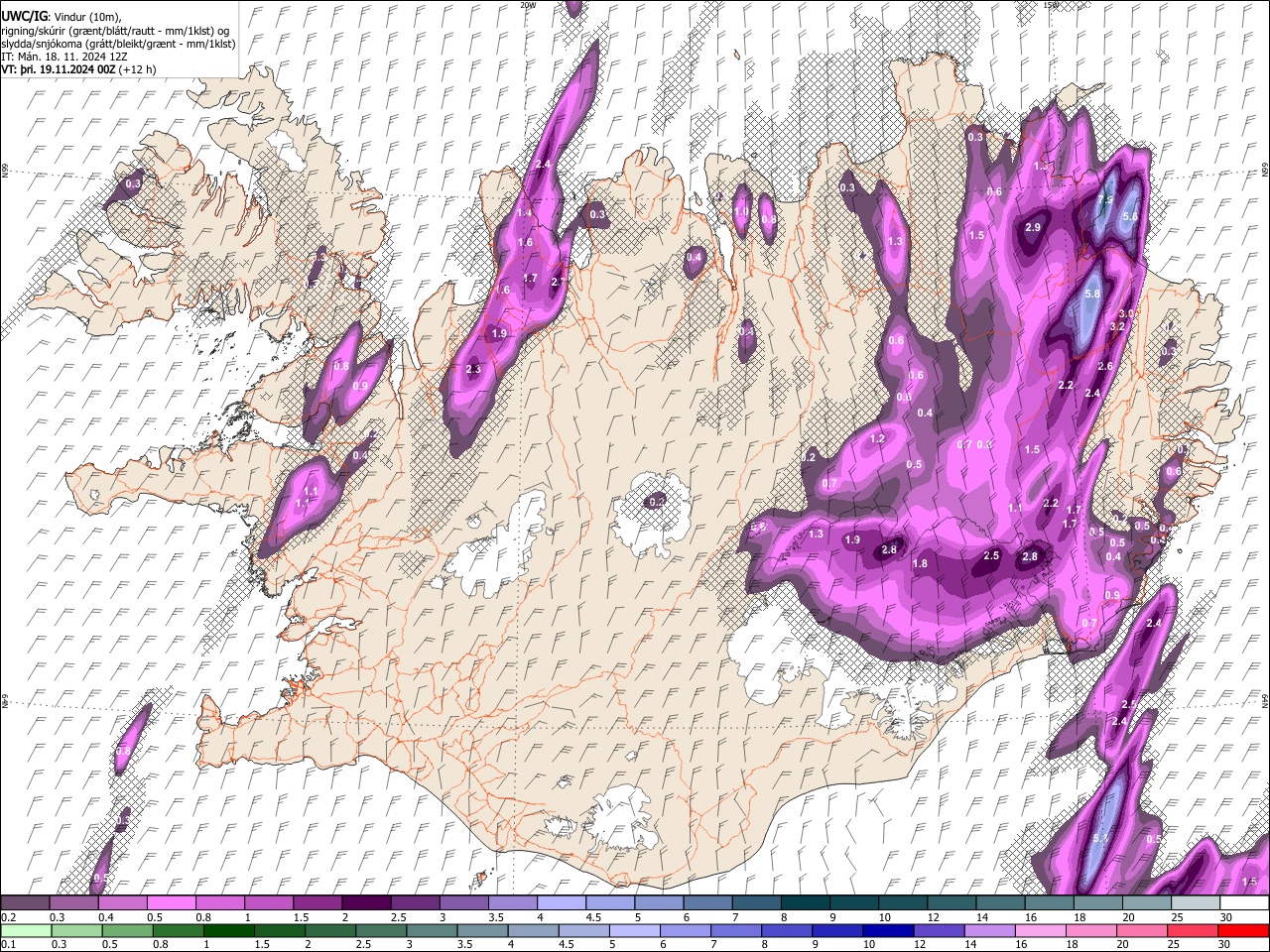The width and height of the screenshot is (1270, 952).
Task: Click the 1.8 precipitation value in southeast
Action: [x=920, y=563]
